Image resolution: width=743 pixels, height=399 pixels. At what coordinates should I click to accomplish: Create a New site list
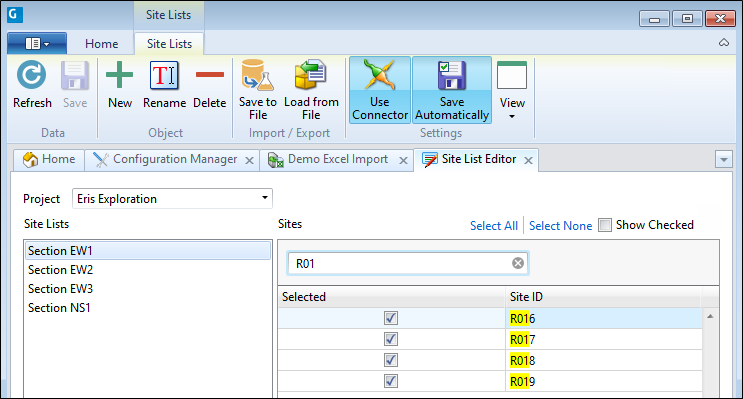click(119, 84)
